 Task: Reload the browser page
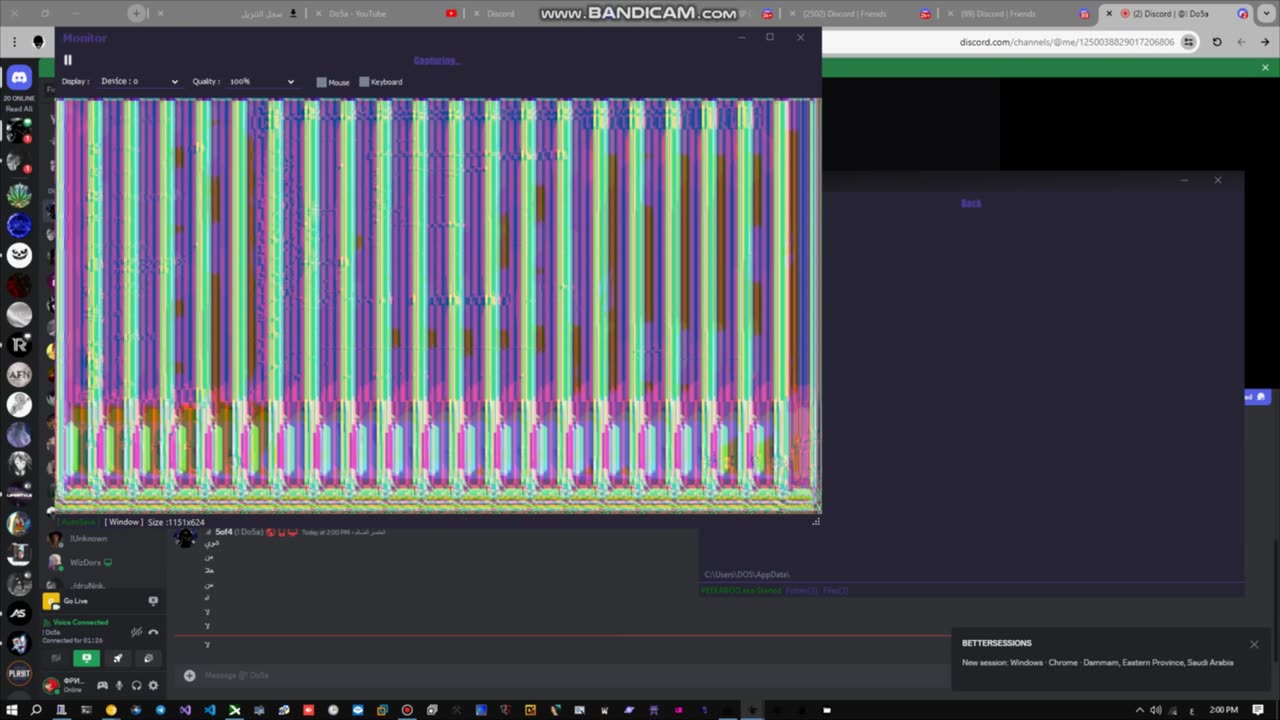point(1217,42)
